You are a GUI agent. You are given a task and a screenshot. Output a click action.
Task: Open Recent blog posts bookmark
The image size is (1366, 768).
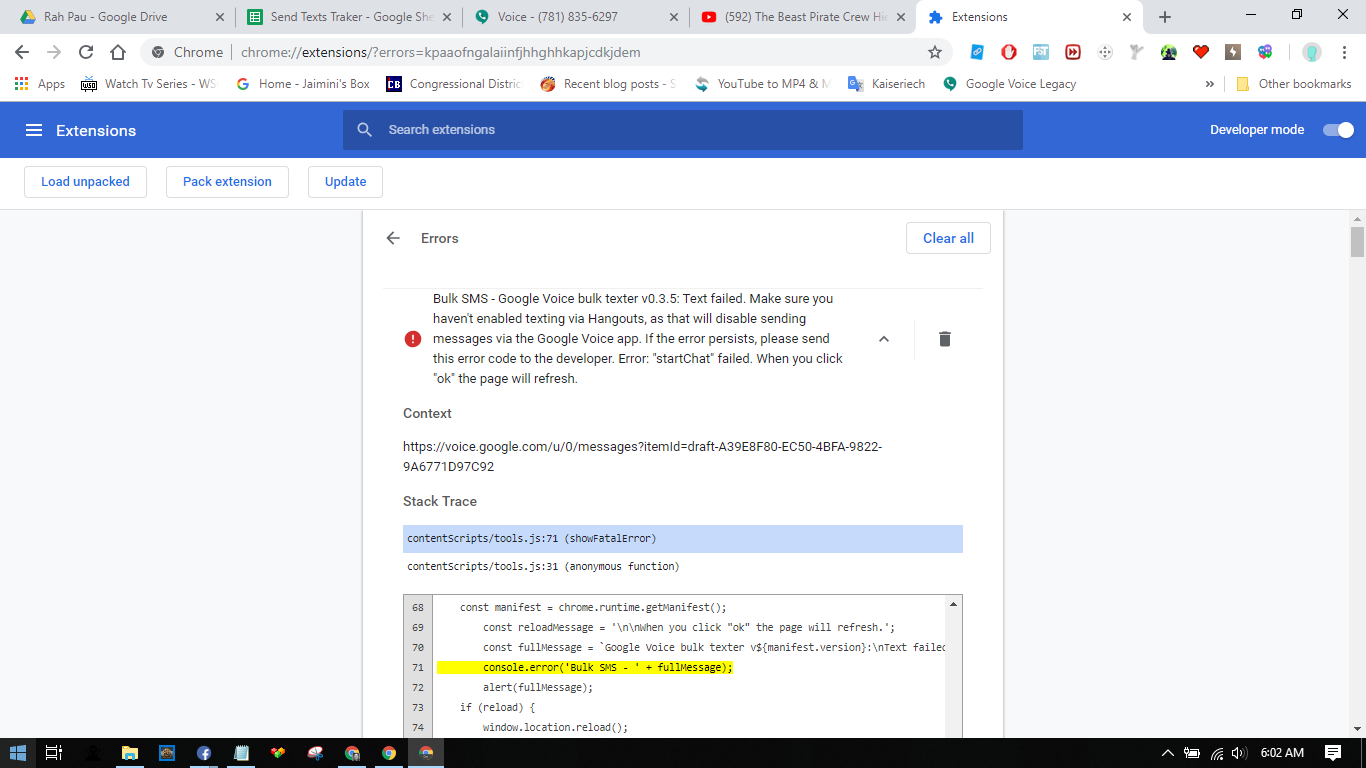click(x=608, y=84)
